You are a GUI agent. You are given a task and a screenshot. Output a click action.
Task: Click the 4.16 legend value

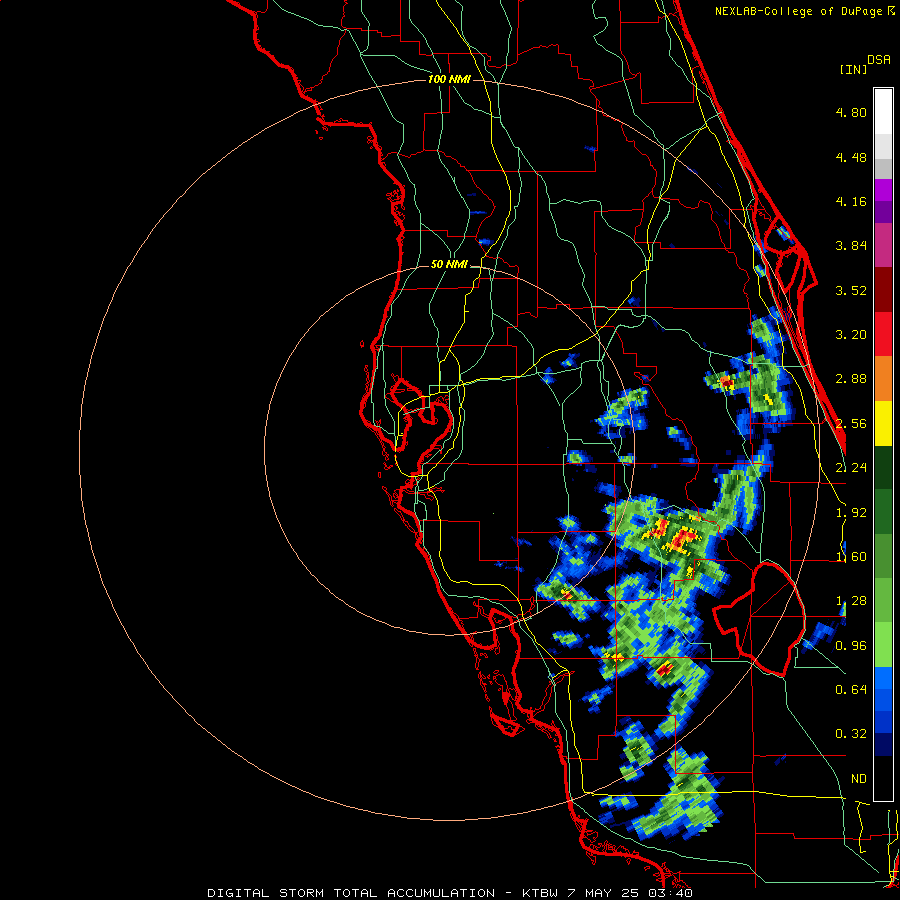click(851, 201)
